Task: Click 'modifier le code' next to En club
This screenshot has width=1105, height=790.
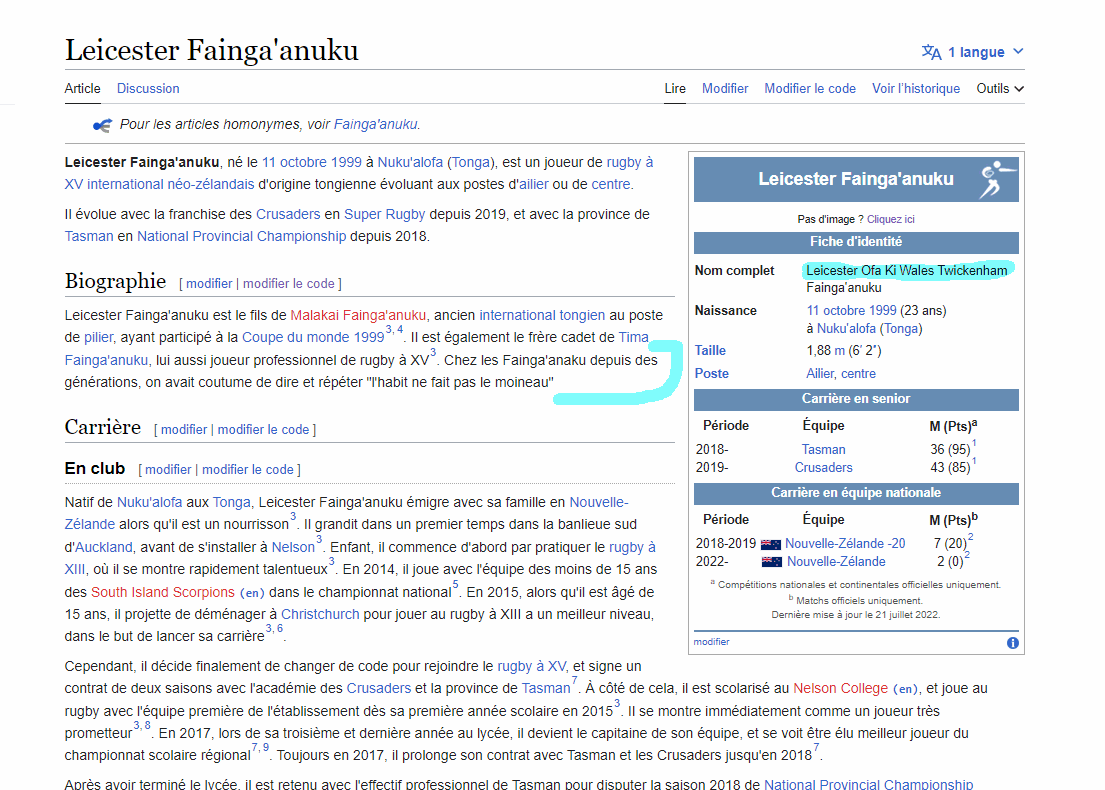Action: [x=248, y=469]
